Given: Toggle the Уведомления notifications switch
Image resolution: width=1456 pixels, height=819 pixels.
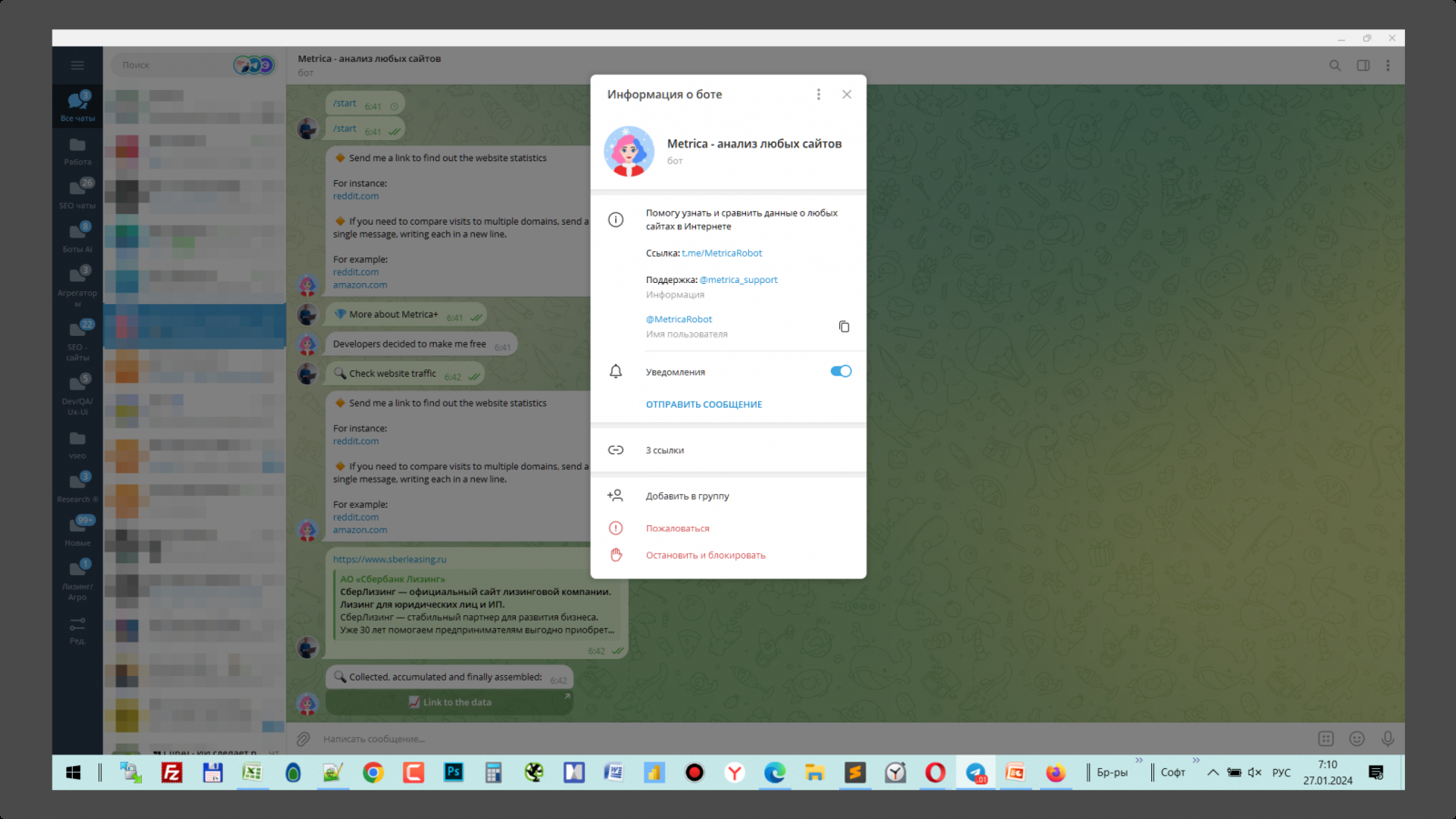Looking at the screenshot, I should [x=841, y=371].
